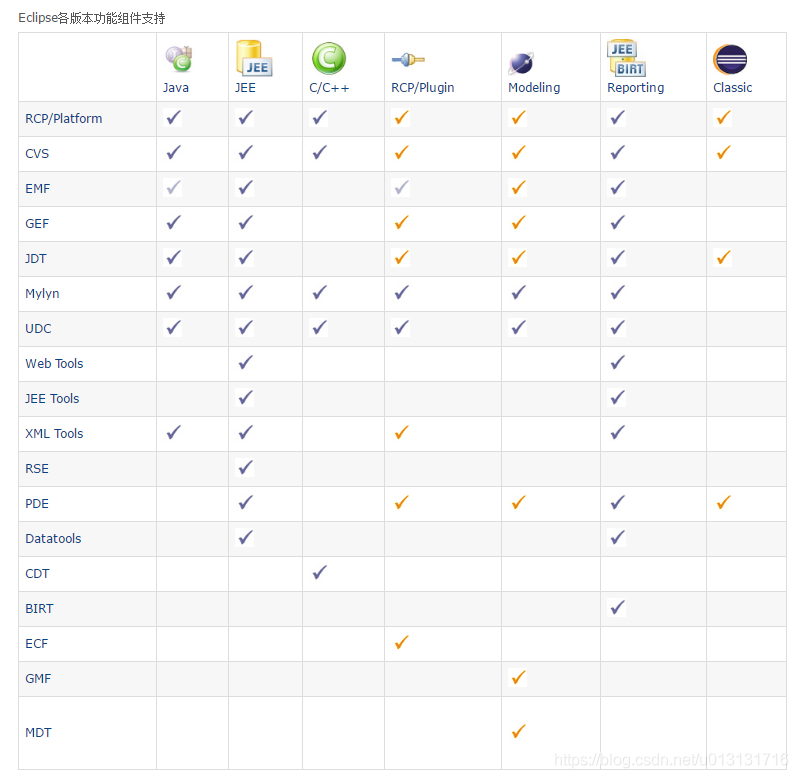Select the Datatools row label

tap(53, 538)
